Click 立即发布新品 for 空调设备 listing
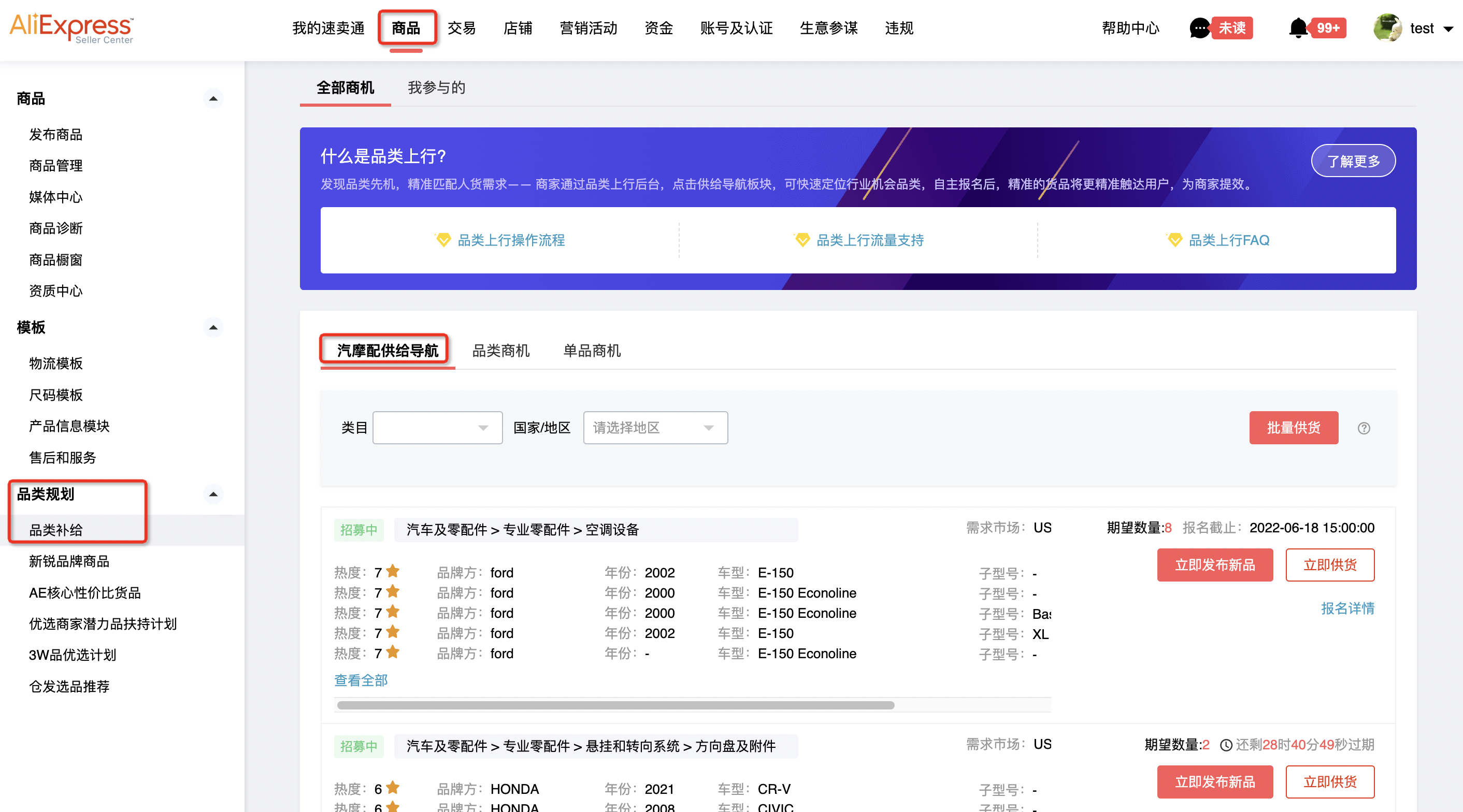The image size is (1463, 812). 1215,565
